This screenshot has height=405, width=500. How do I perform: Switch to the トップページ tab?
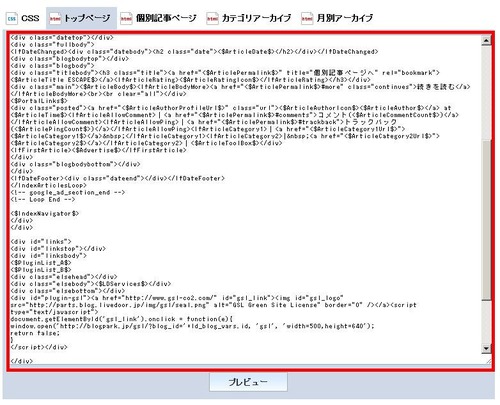click(x=81, y=18)
